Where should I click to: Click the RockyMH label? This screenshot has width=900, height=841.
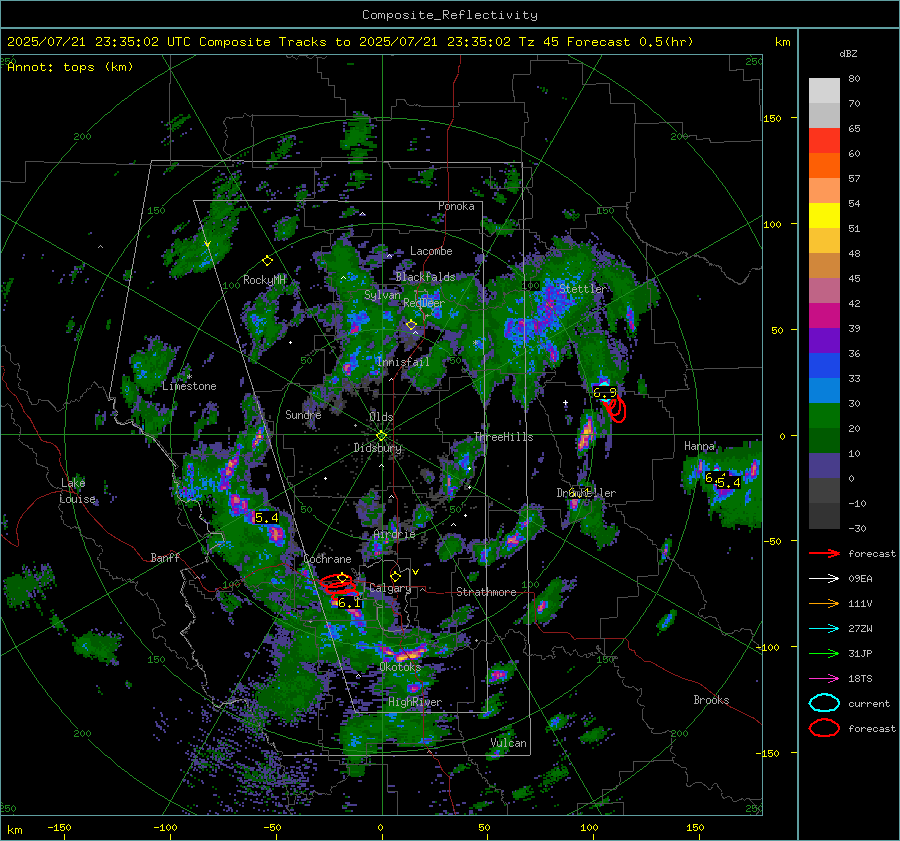[264, 280]
